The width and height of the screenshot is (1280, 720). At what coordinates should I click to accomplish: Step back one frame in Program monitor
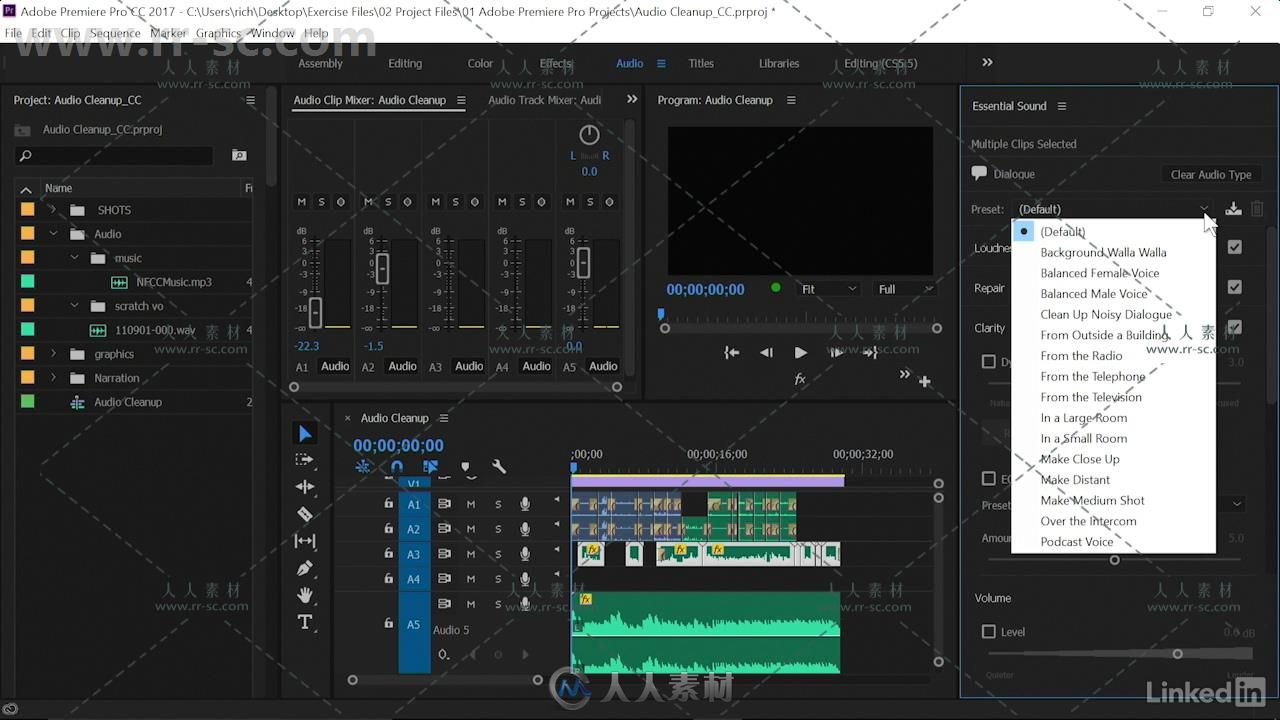tap(766, 352)
